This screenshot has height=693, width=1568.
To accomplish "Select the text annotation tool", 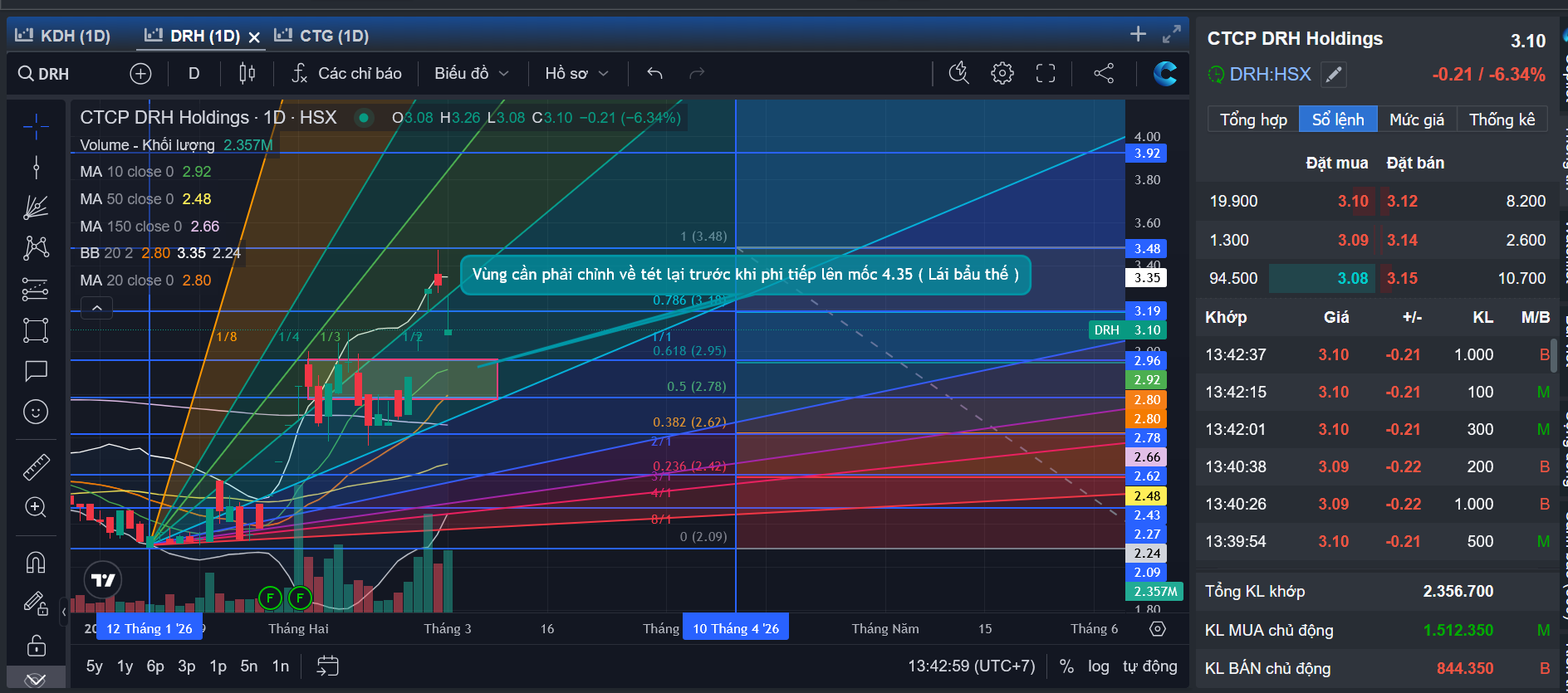I will pos(36,370).
